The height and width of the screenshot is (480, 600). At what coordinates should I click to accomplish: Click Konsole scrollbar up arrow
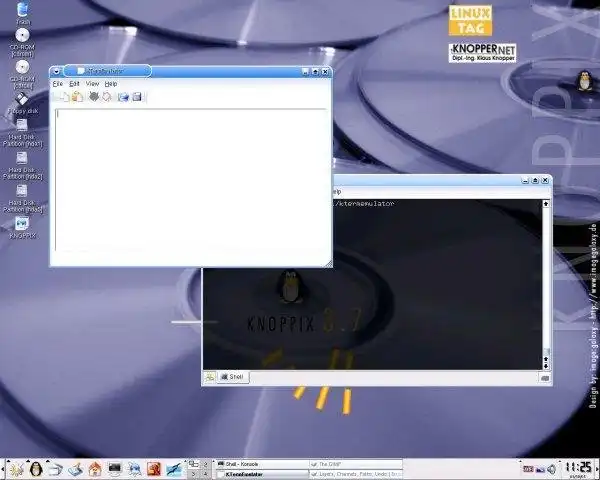pyautogui.click(x=546, y=204)
